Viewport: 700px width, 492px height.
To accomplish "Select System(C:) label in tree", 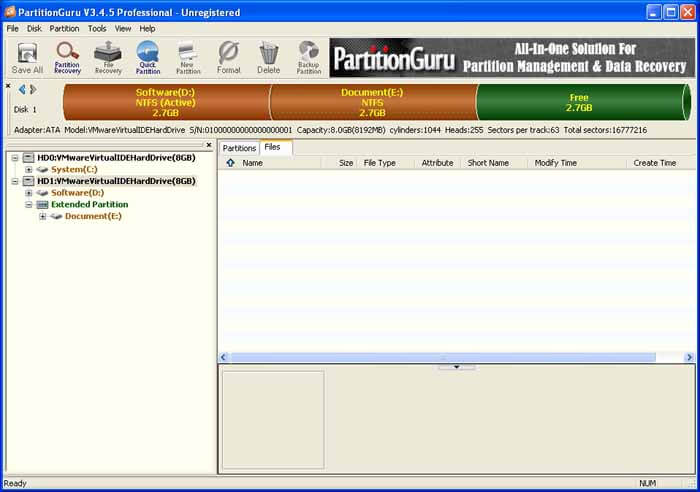I will tap(74, 169).
